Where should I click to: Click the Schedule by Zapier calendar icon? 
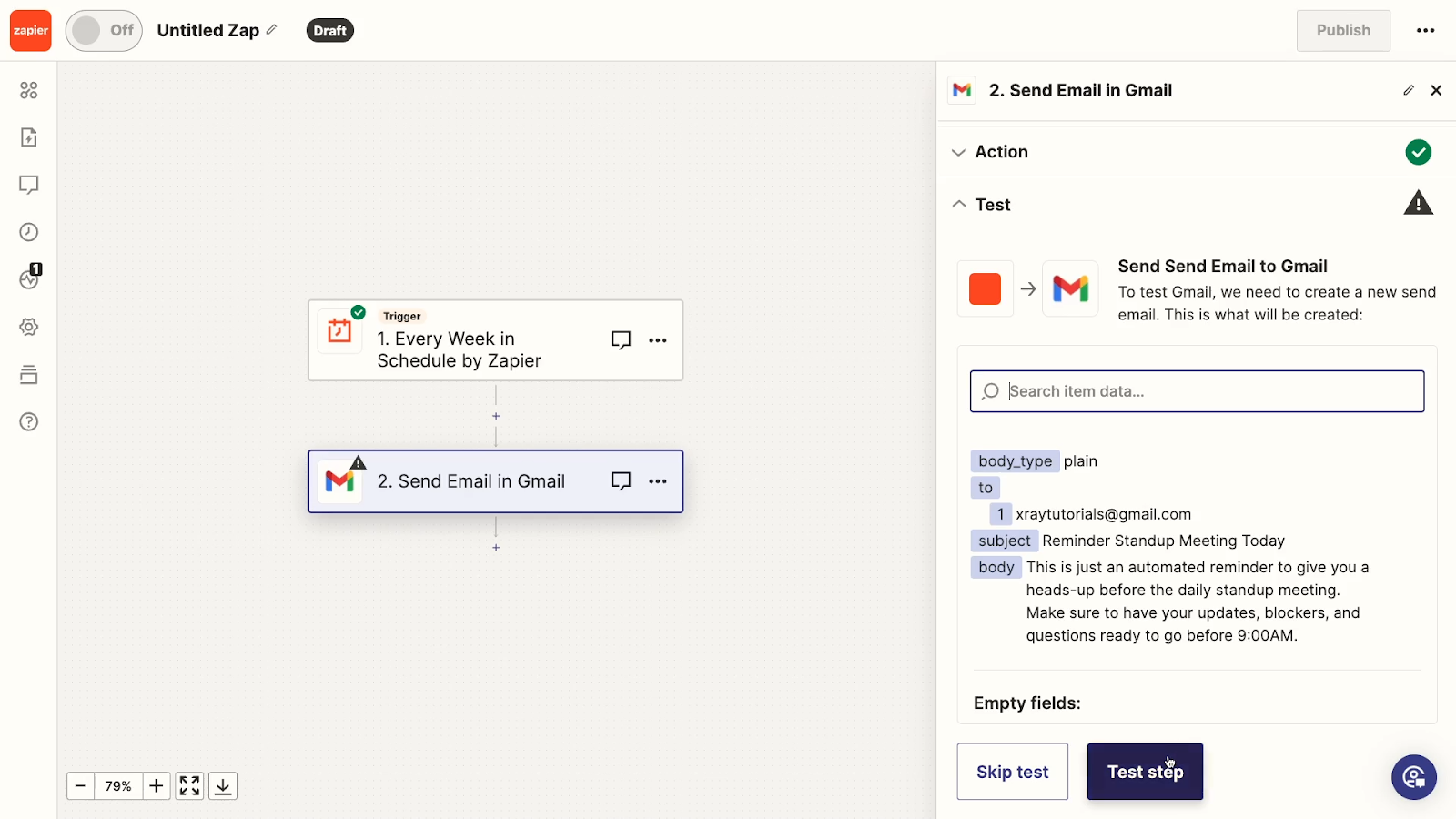pyautogui.click(x=339, y=330)
